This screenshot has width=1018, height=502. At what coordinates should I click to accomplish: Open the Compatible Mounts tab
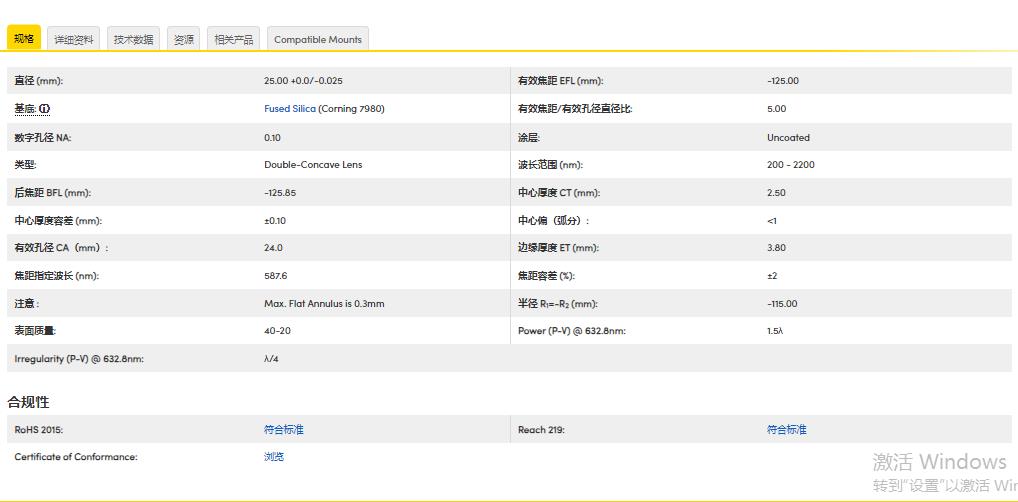[318, 39]
